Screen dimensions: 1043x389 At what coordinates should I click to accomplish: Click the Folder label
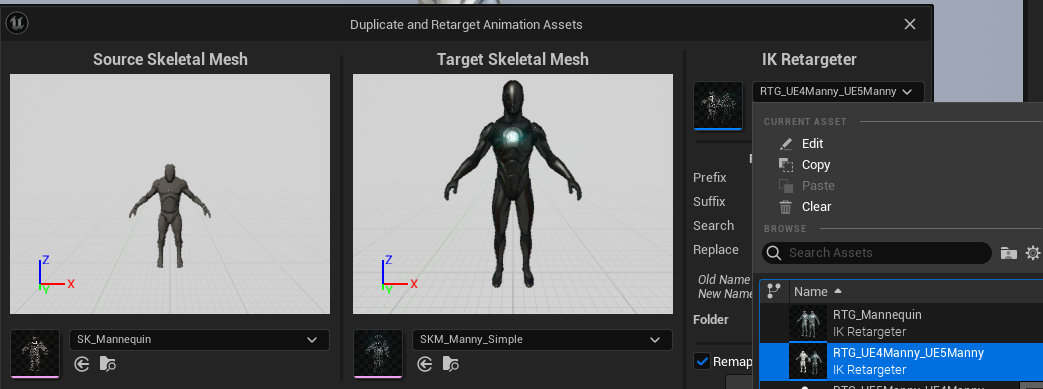(x=711, y=319)
